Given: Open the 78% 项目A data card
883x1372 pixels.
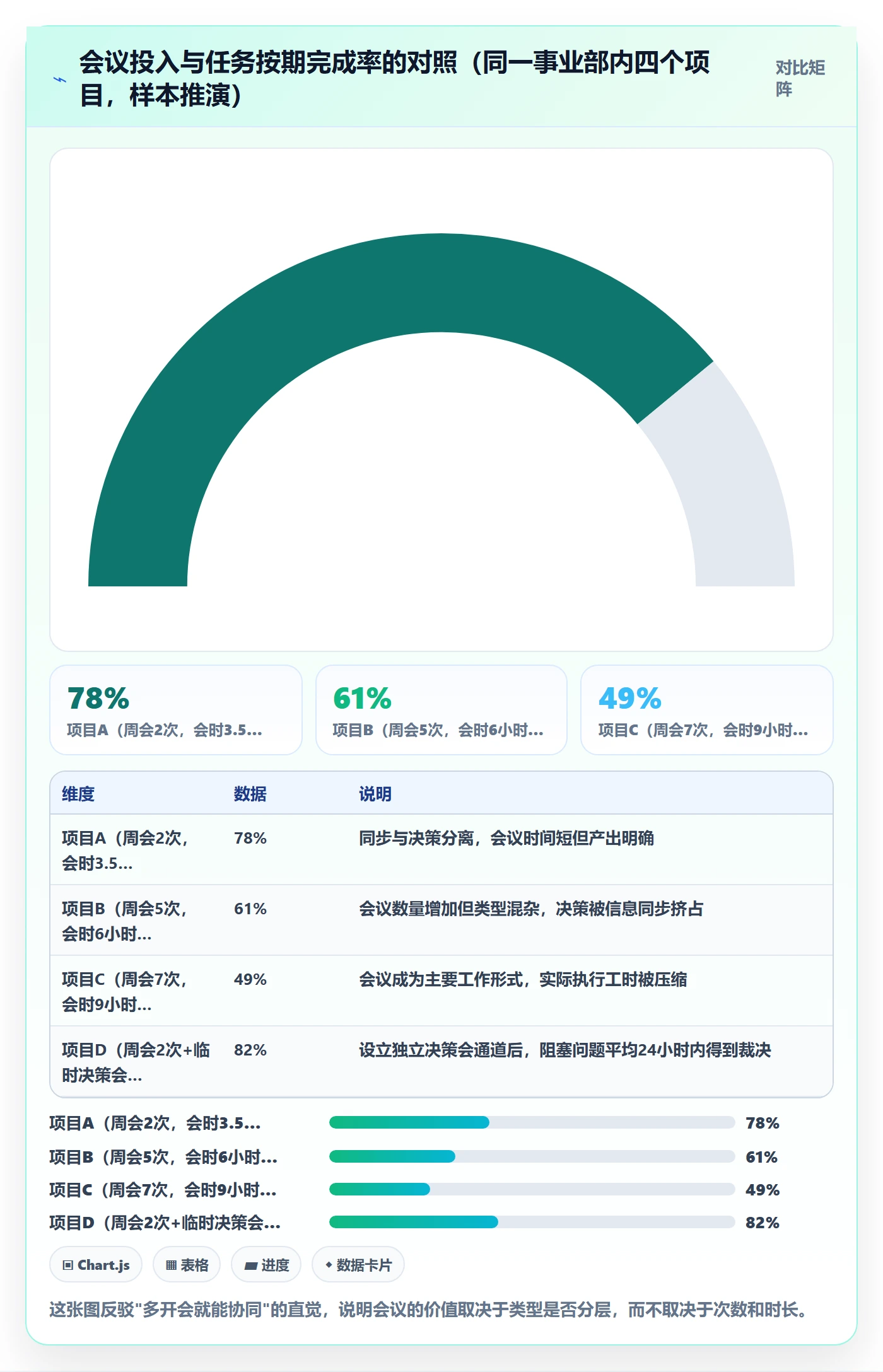Looking at the screenshot, I should point(176,710).
